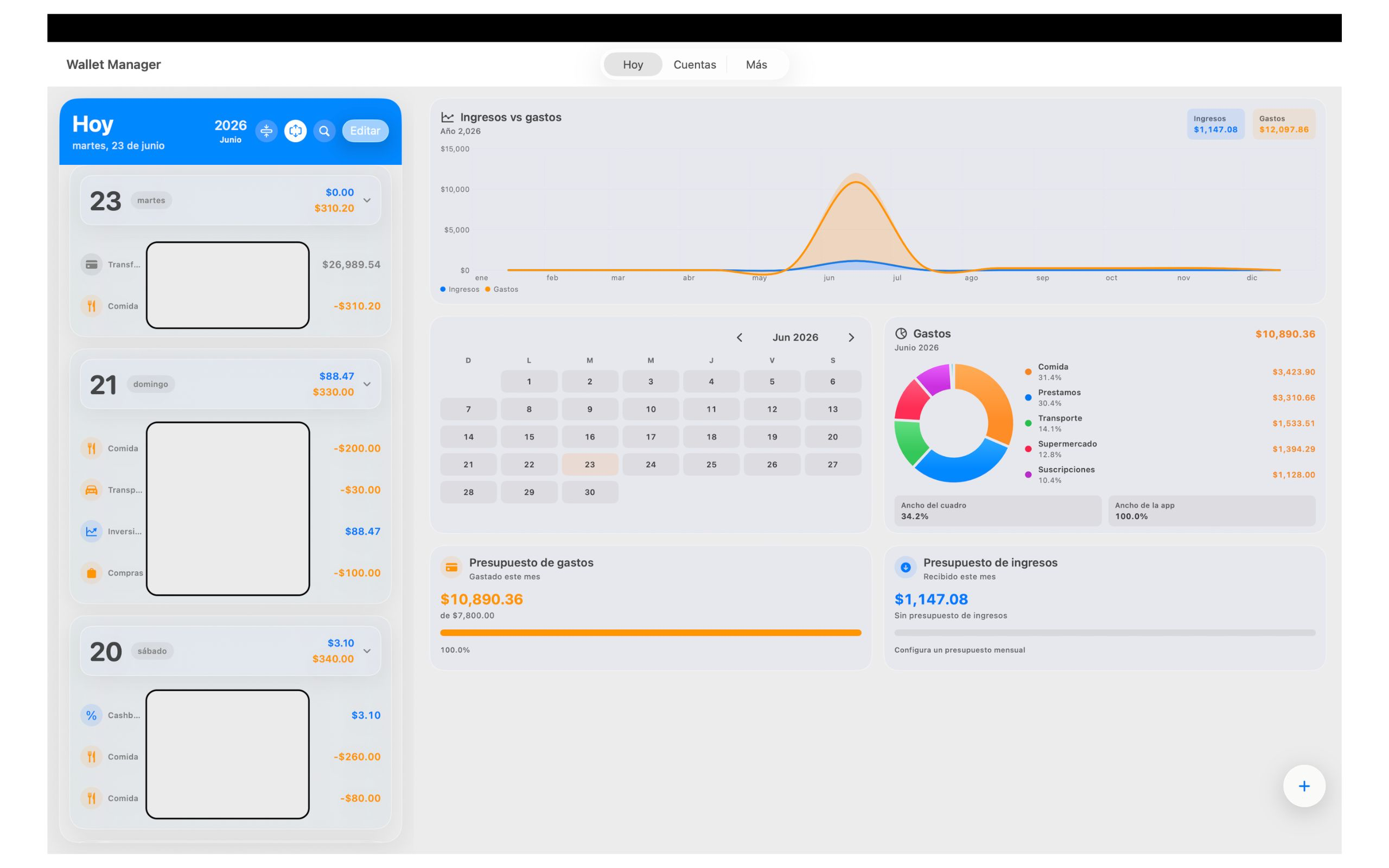Click the Transporte 14.1% category row

point(1169,423)
